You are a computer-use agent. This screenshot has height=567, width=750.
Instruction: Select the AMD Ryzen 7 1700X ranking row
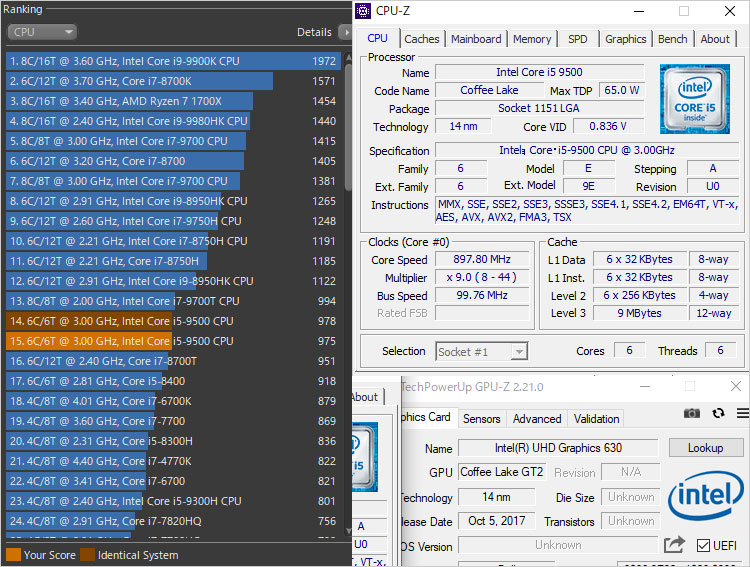point(173,101)
